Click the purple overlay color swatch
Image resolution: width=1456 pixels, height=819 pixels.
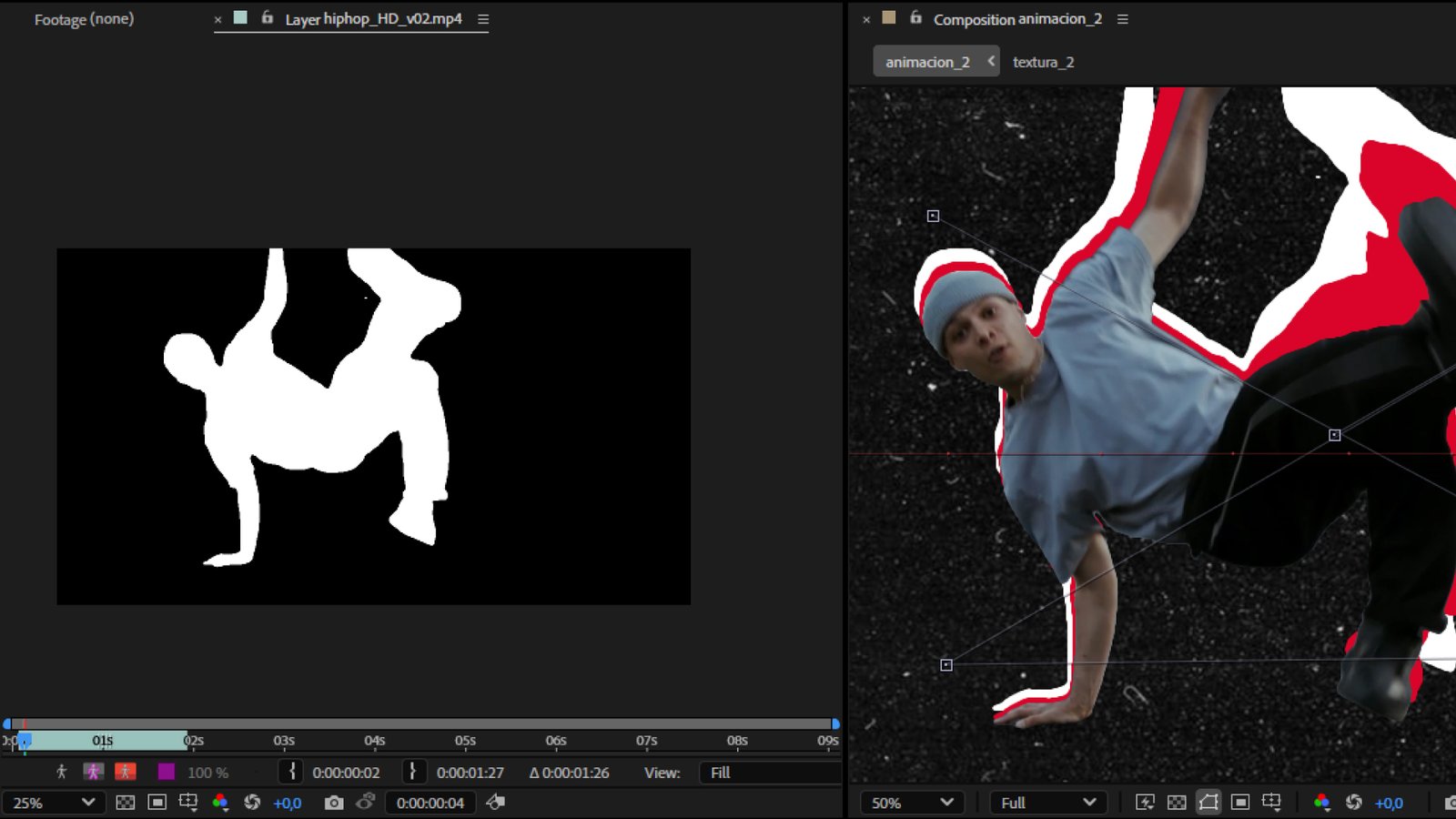167,772
